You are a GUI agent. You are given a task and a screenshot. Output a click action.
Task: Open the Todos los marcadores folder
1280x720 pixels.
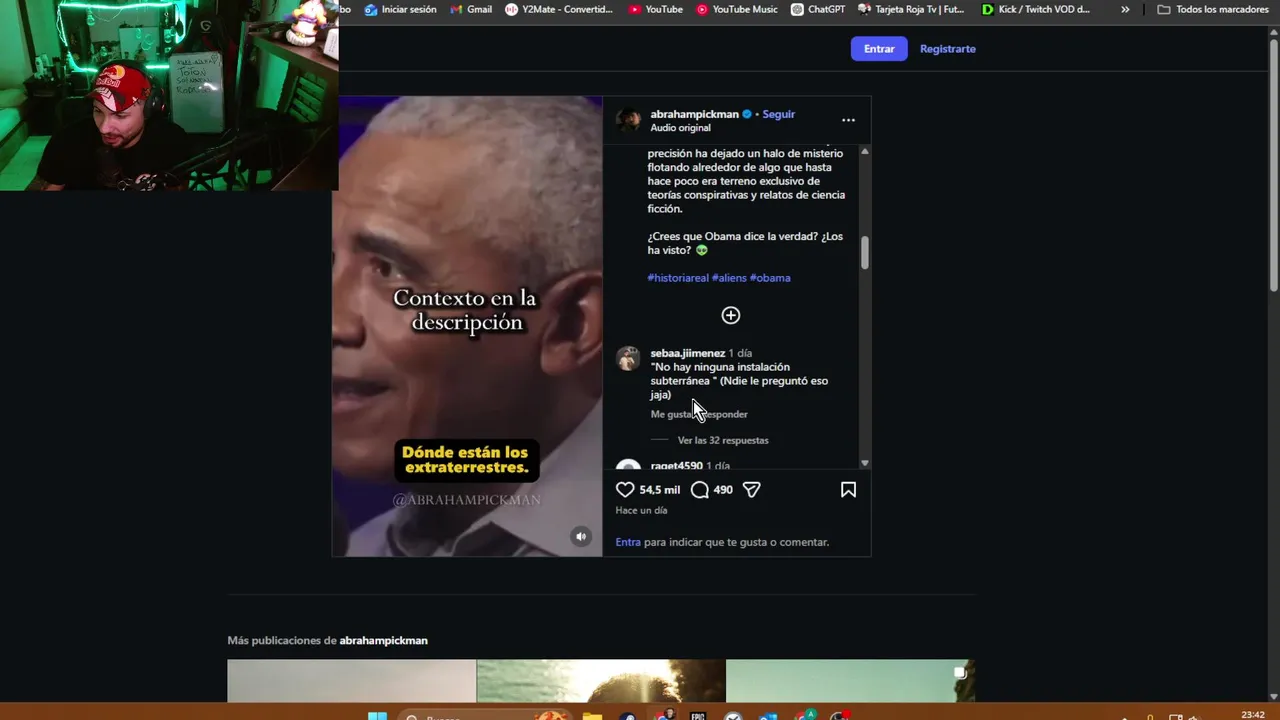(x=1213, y=9)
